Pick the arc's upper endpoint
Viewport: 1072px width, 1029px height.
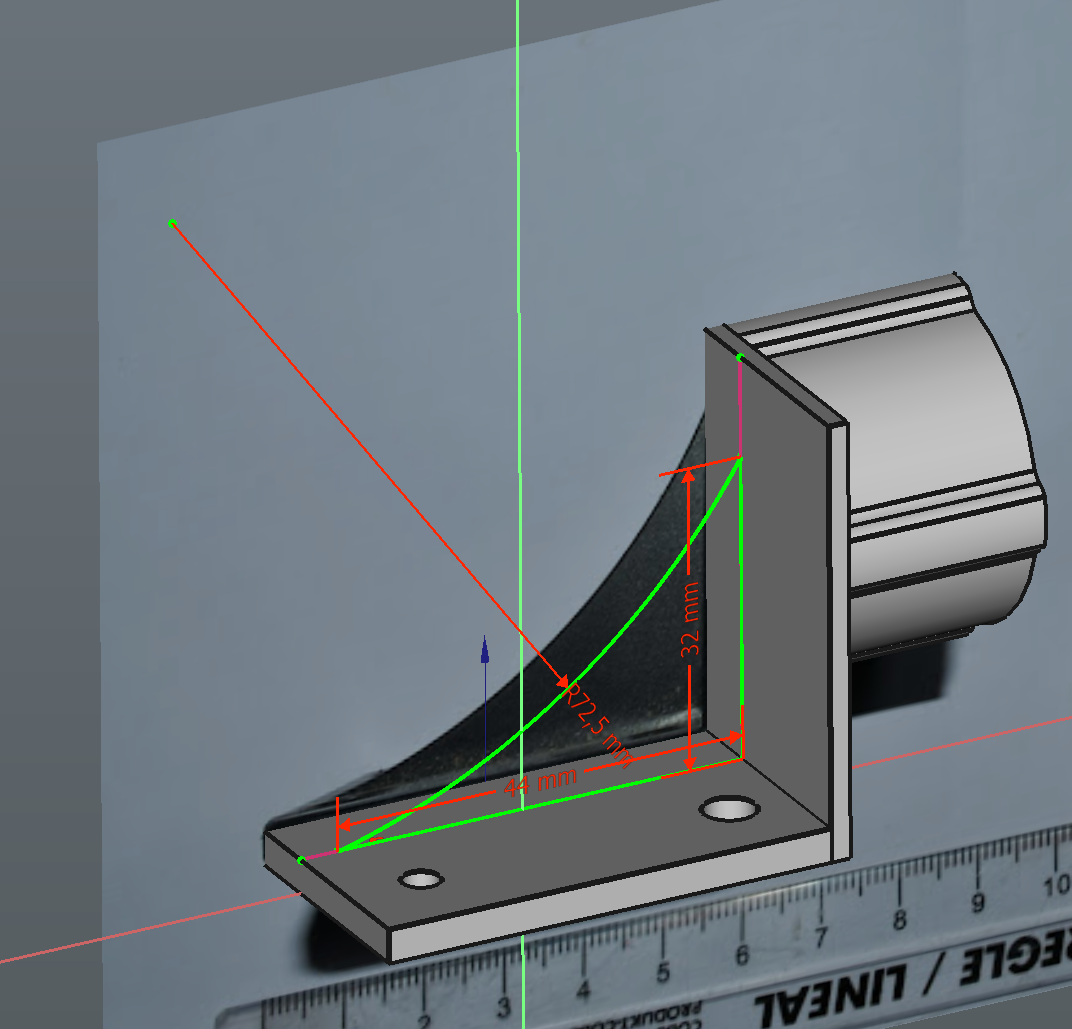click(740, 458)
